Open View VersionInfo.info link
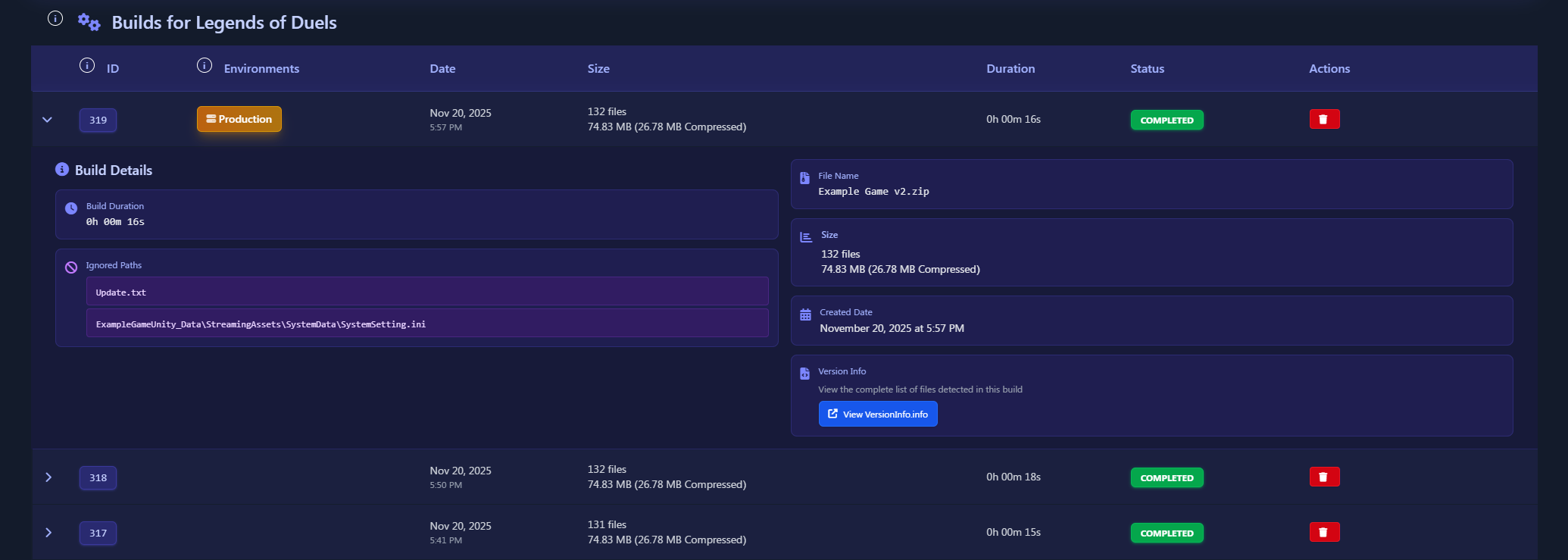The image size is (1568, 560). point(878,414)
